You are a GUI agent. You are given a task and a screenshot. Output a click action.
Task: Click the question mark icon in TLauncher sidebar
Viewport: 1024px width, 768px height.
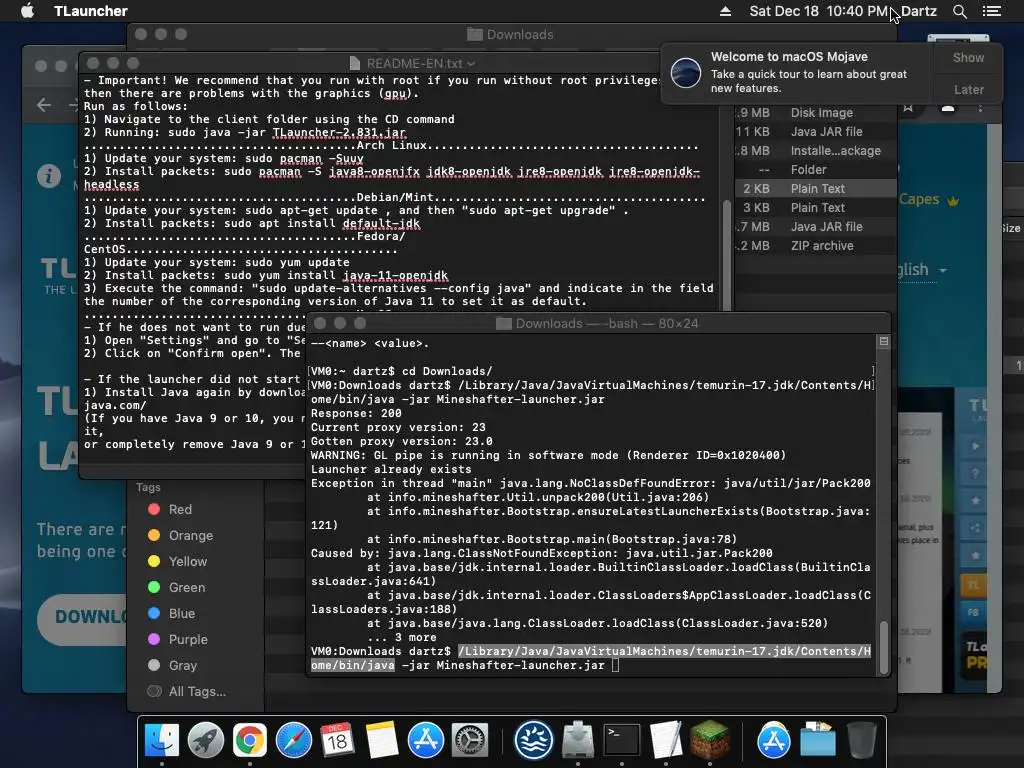[x=975, y=473]
